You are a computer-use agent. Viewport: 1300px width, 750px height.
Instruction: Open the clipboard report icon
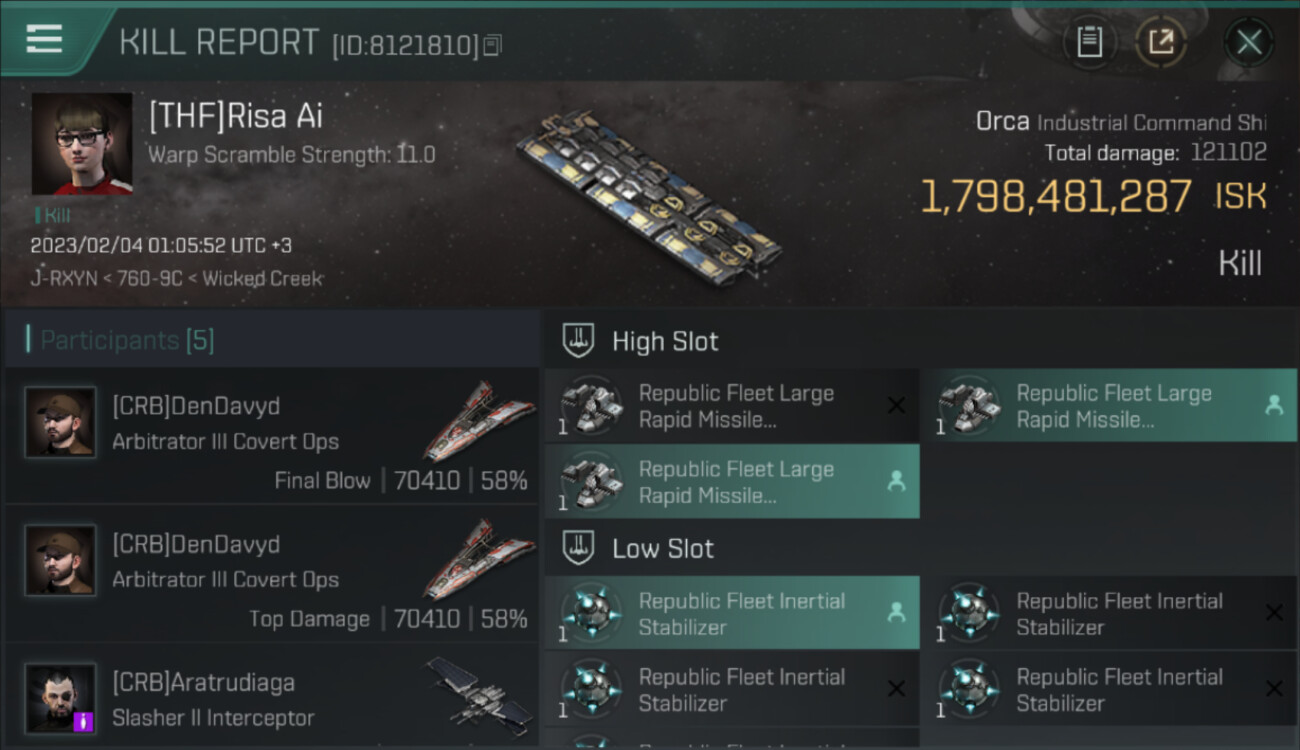[x=1089, y=42]
